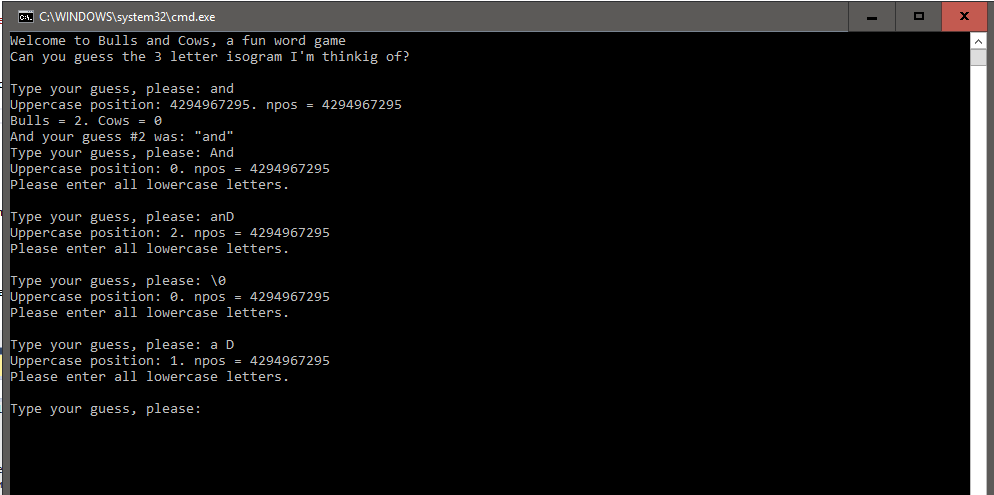994x495 pixels.
Task: Close the cmd.exe console window
Action: pyautogui.click(x=965, y=16)
